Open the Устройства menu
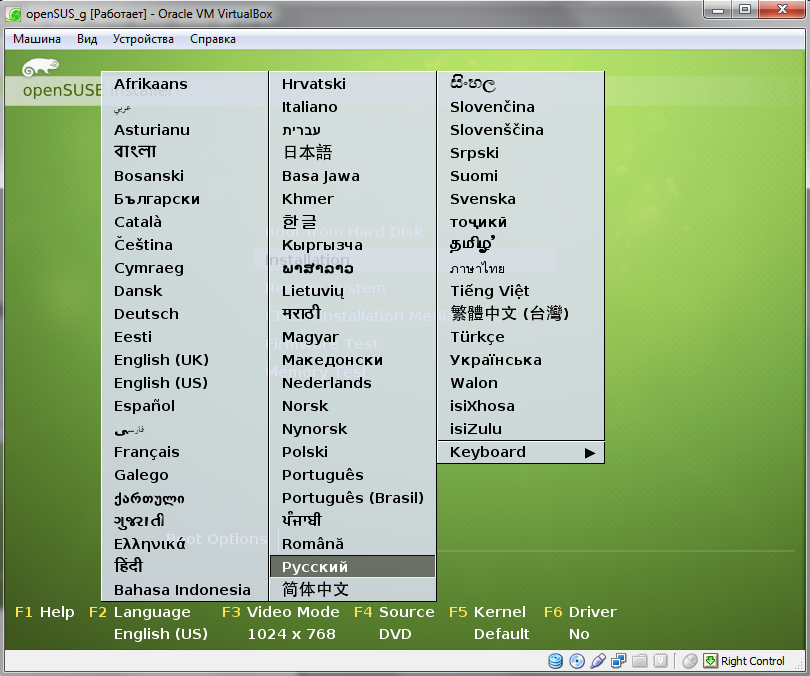Viewport: 810px width, 676px height. coord(143,39)
